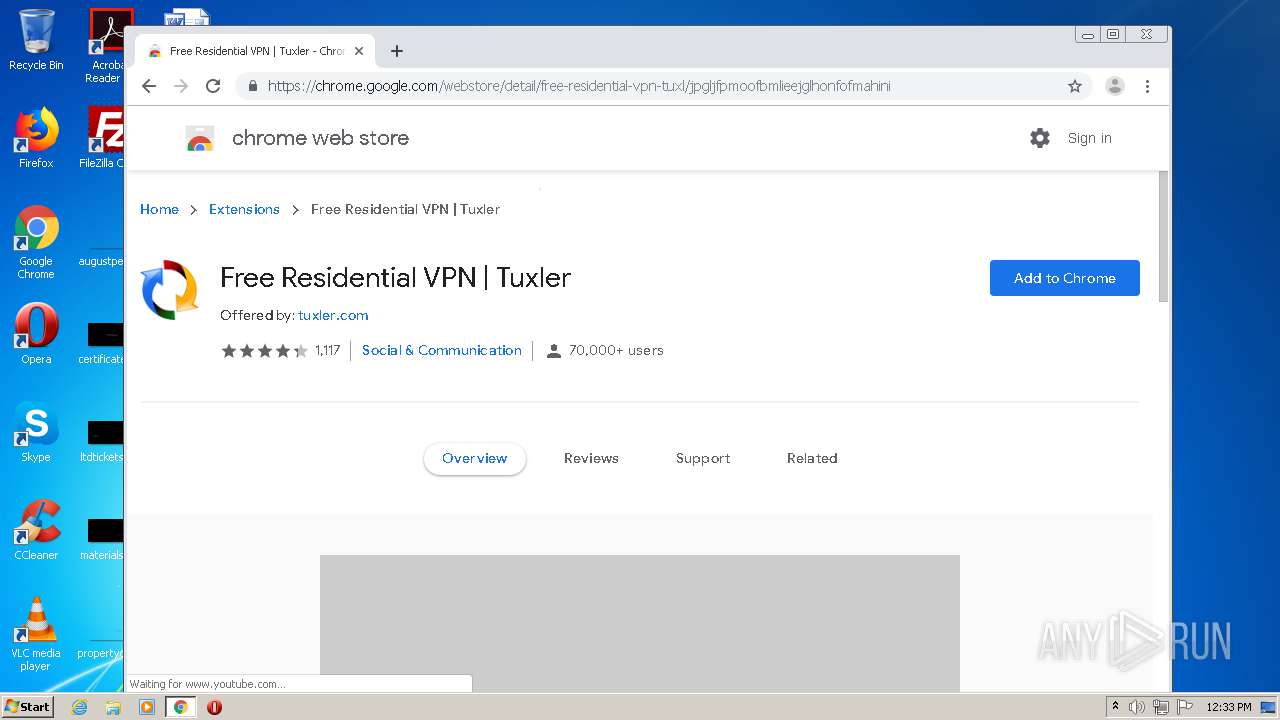The image size is (1280, 720).
Task: Click the page vertical scrollbar
Action: coord(1163,236)
